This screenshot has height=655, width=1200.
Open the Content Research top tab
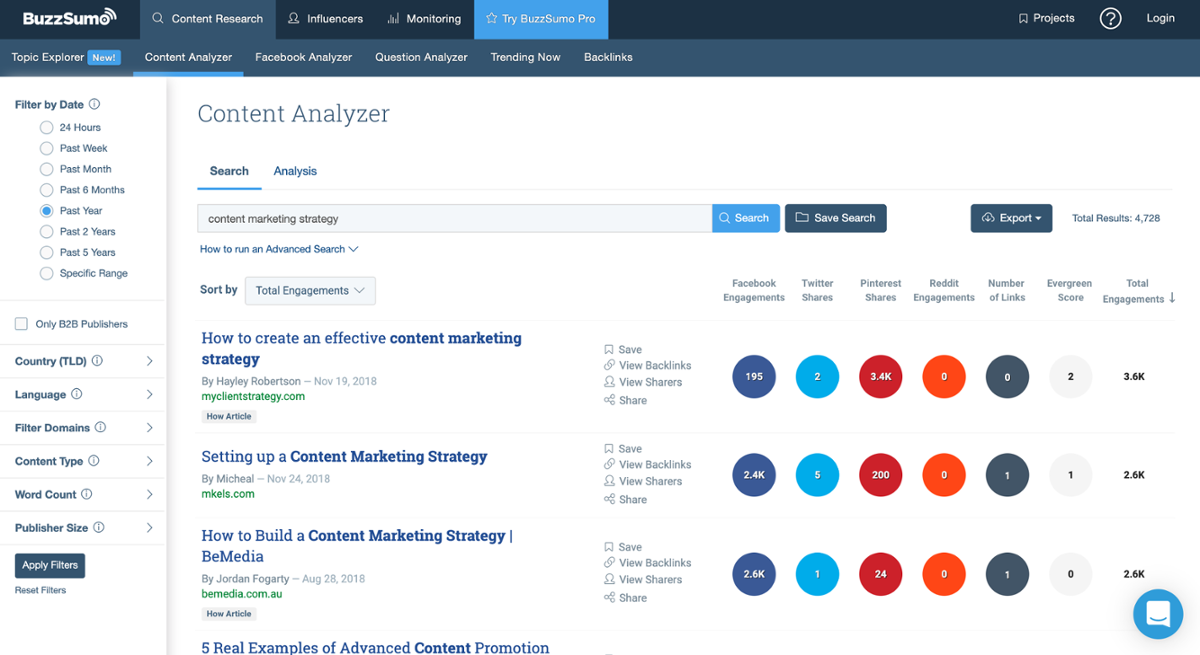[x=208, y=19]
